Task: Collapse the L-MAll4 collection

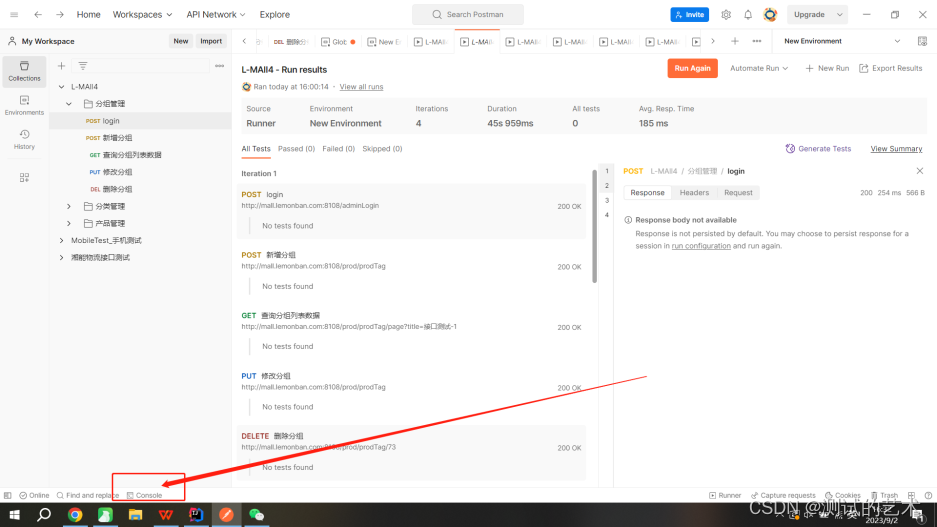Action: coord(61,87)
